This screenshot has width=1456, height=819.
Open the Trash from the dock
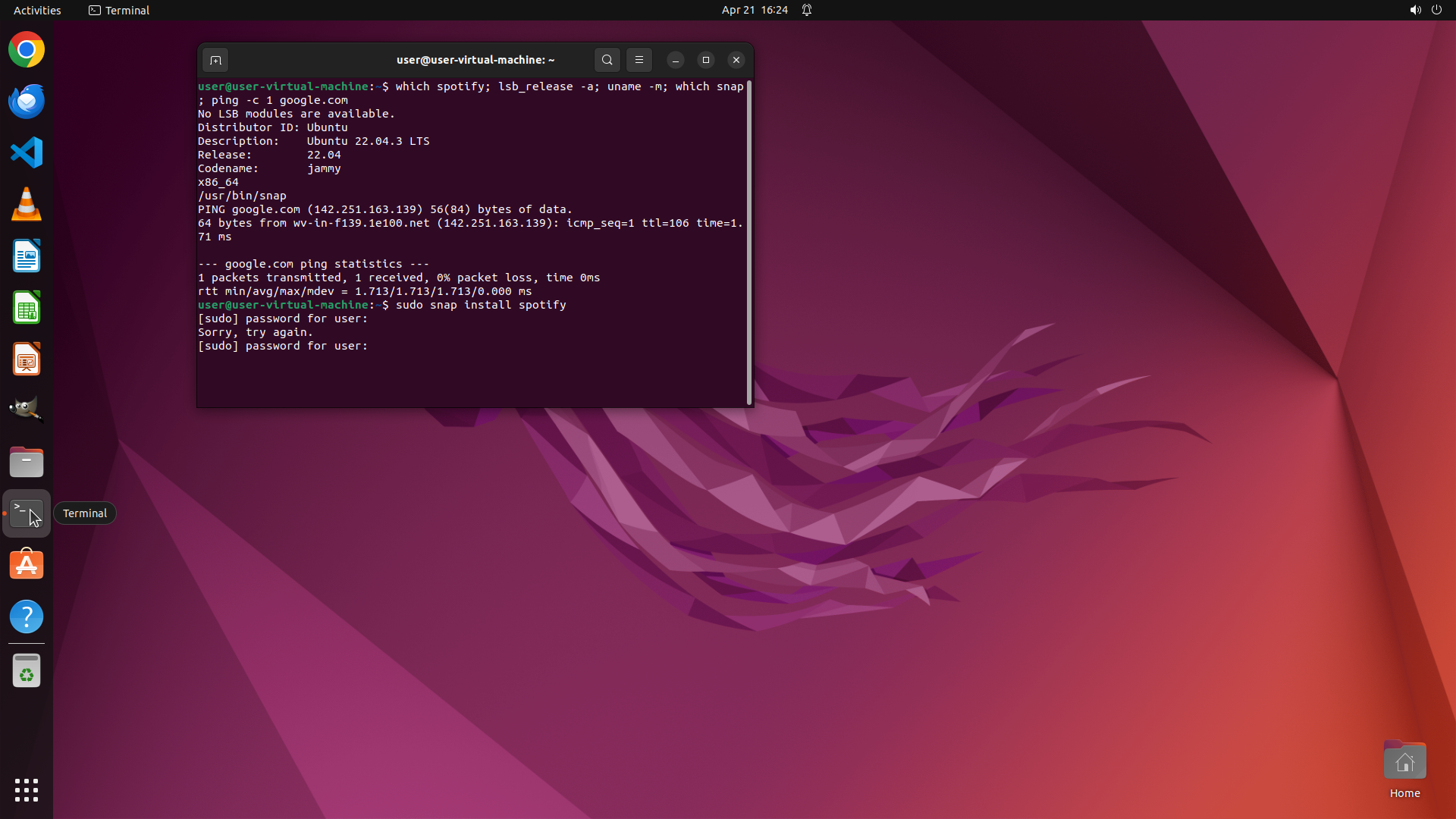pyautogui.click(x=27, y=671)
